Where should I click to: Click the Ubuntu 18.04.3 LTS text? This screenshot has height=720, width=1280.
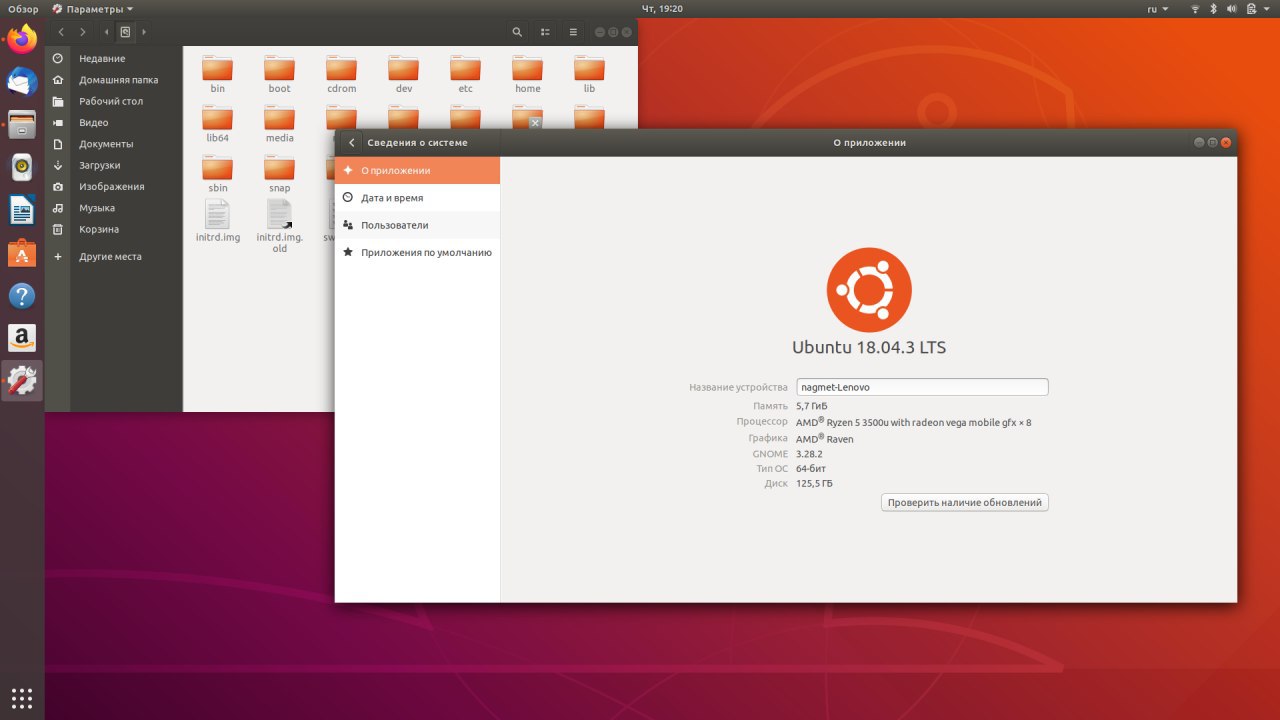pyautogui.click(x=869, y=348)
